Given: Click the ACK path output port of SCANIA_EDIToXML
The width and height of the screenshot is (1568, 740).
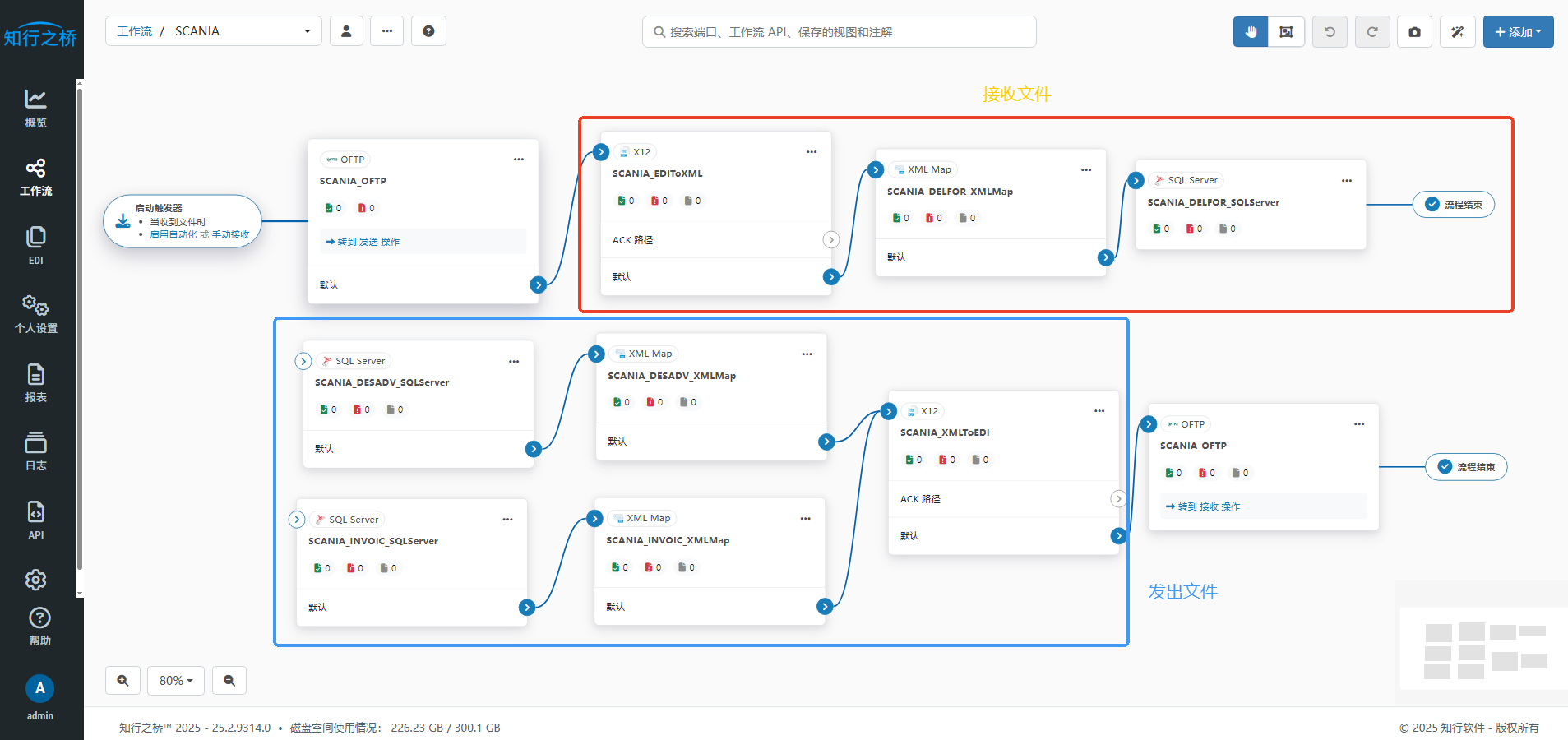Looking at the screenshot, I should [x=831, y=240].
